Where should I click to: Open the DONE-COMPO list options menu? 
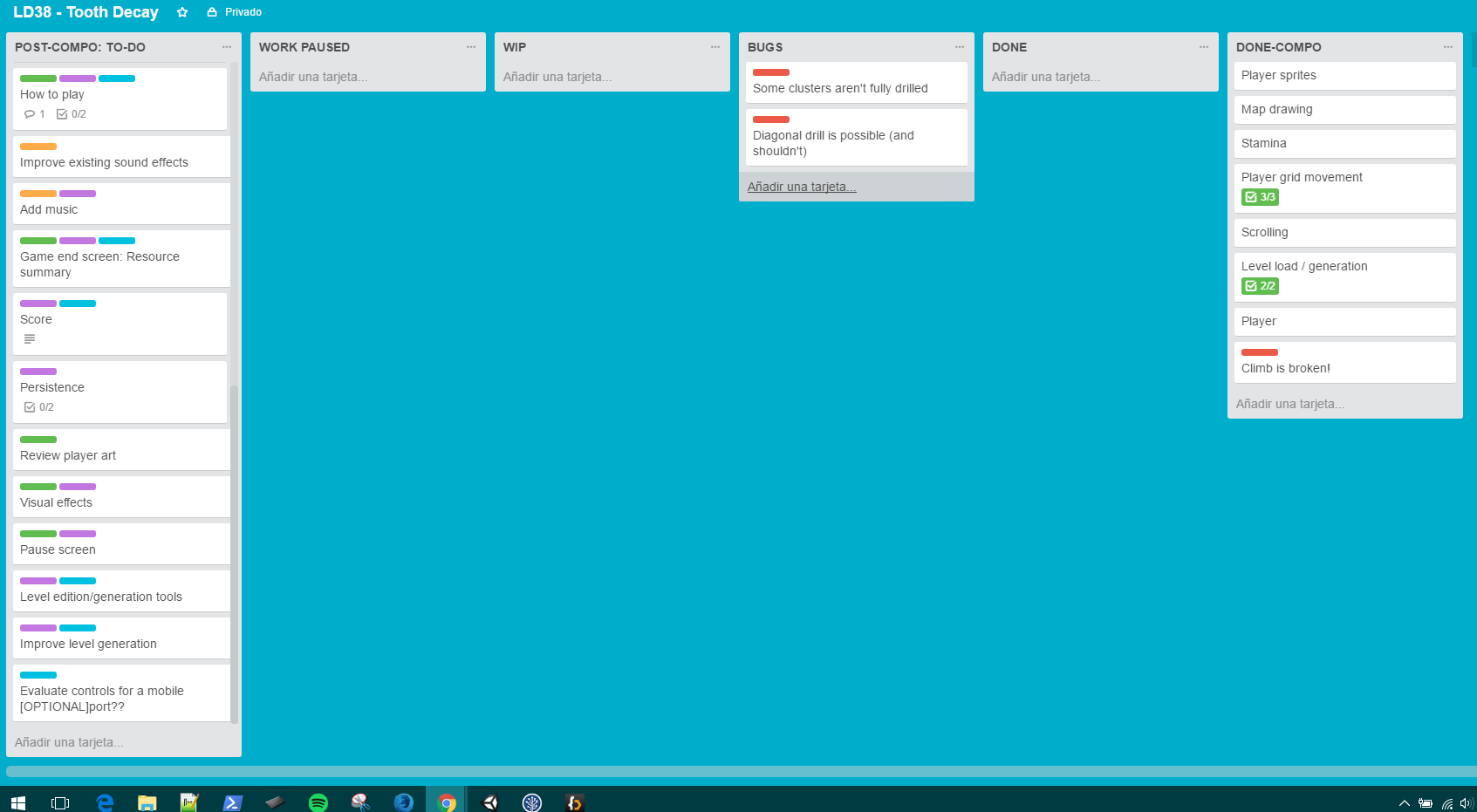pos(1448,47)
